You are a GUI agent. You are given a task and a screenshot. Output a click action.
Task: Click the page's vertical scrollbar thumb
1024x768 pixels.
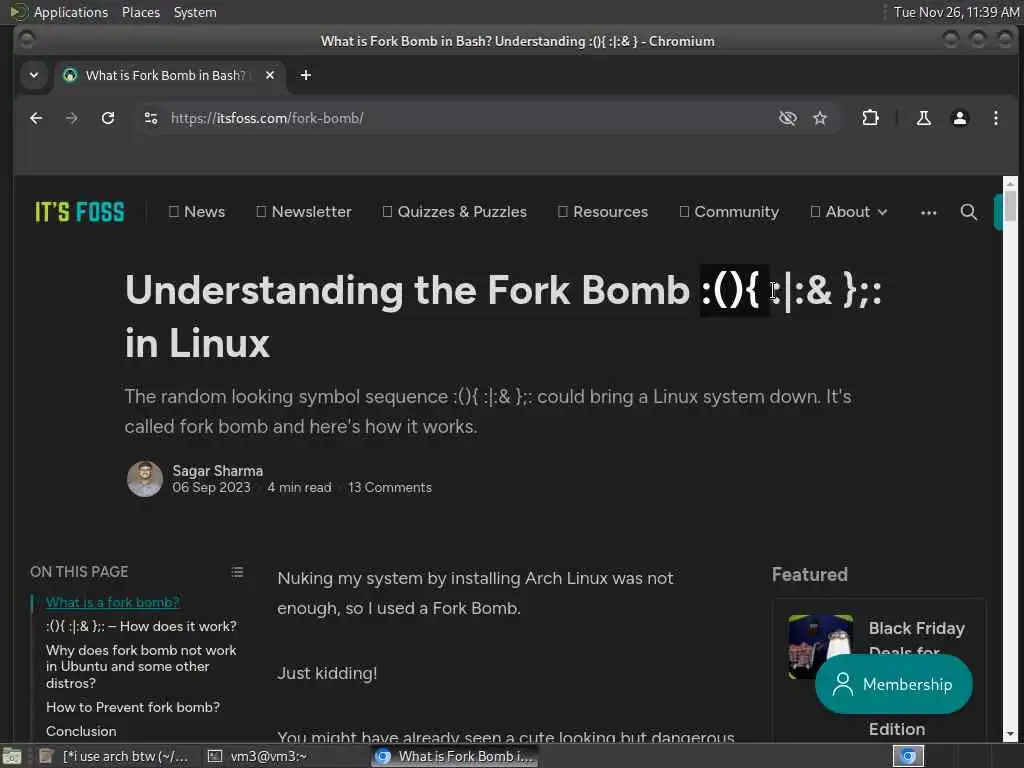[x=1010, y=206]
